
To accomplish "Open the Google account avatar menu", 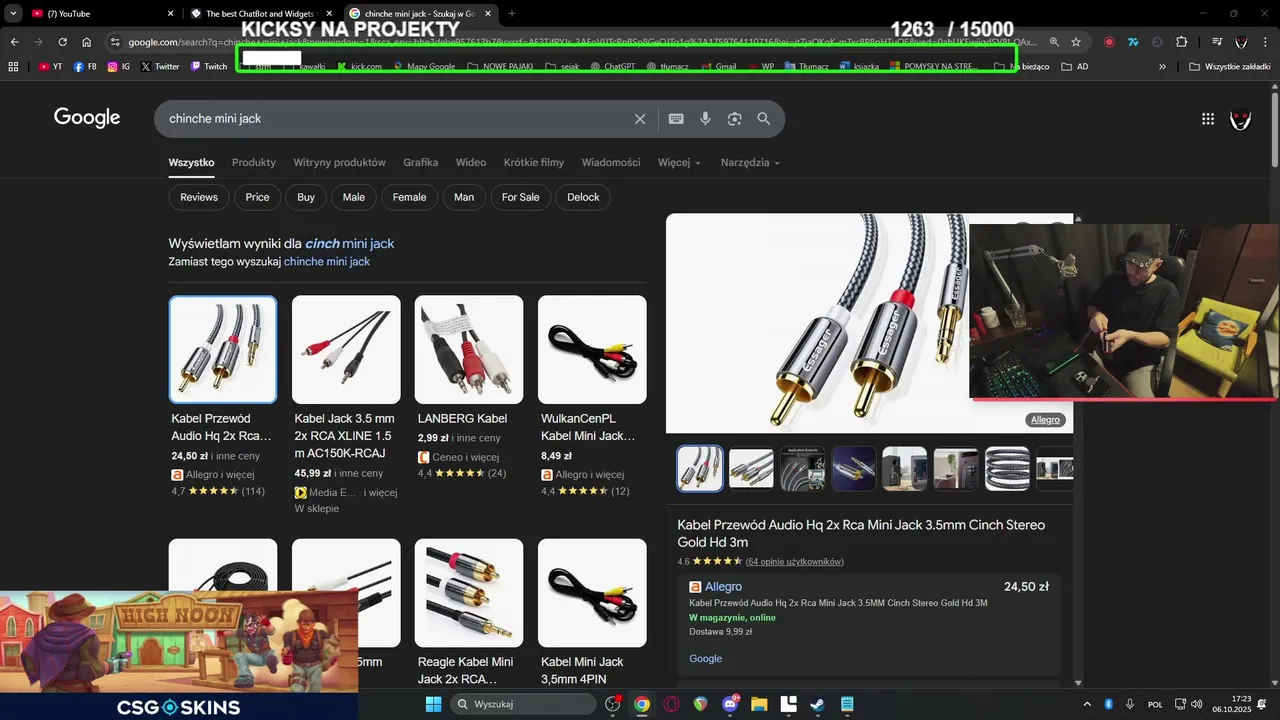I will (1240, 119).
